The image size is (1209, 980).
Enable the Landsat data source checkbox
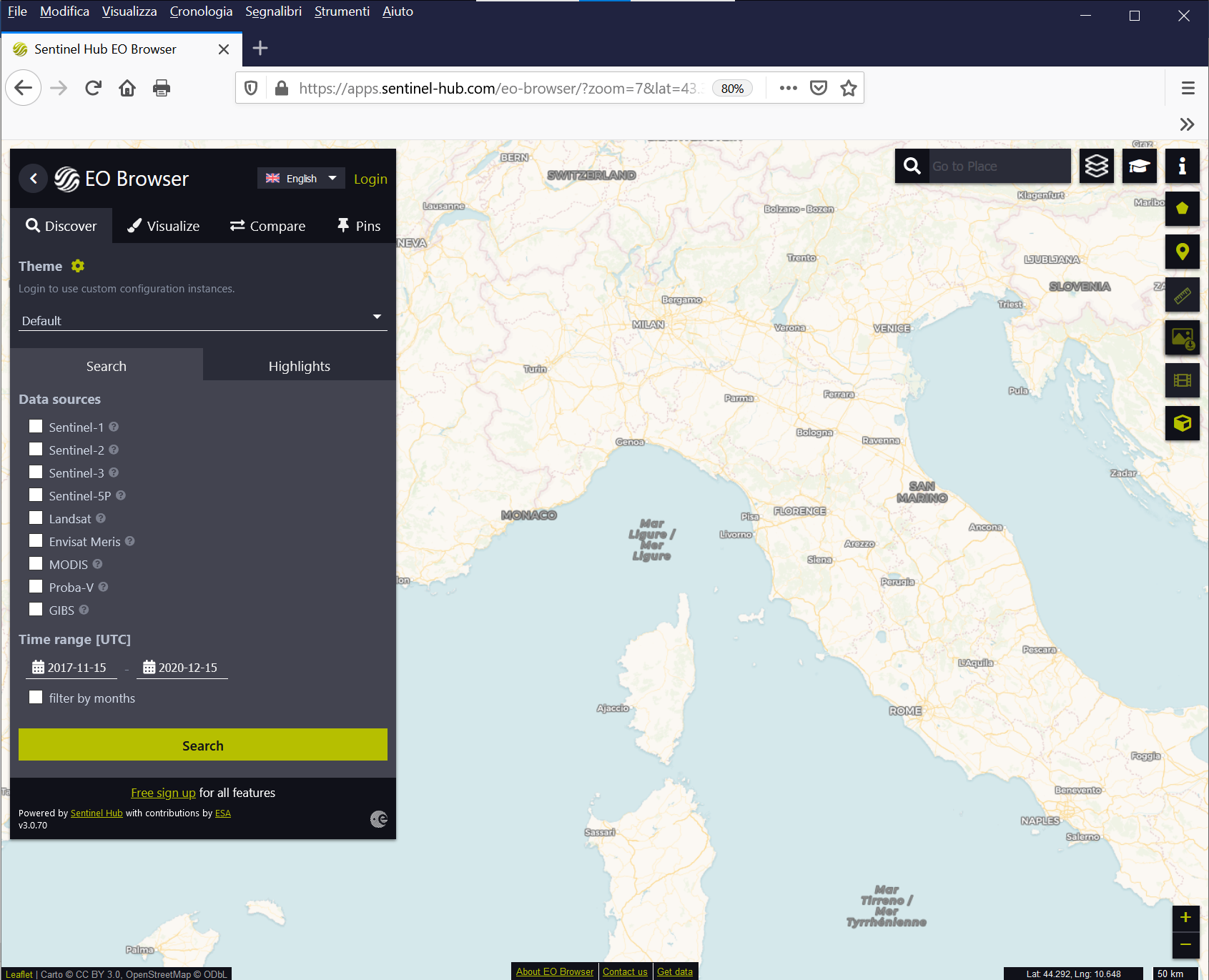[x=36, y=518]
